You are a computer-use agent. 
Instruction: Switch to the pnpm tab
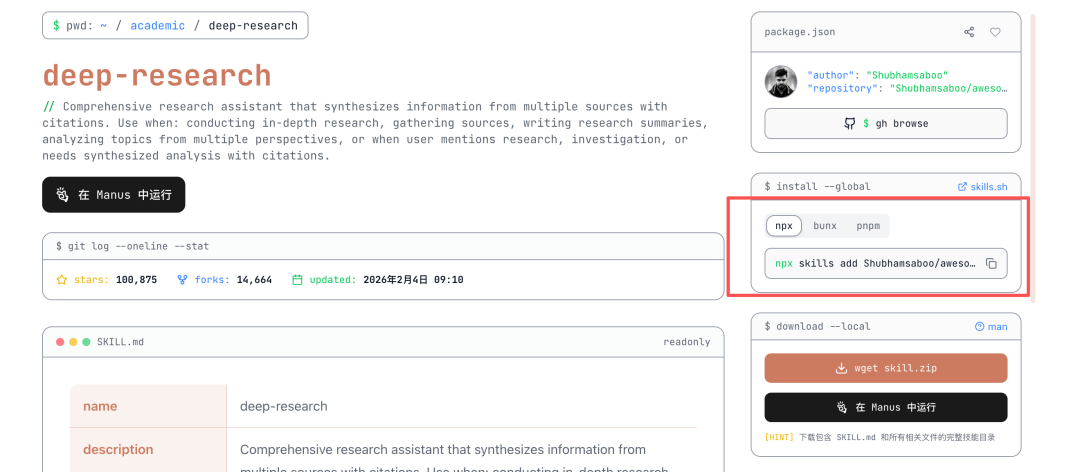point(868,226)
